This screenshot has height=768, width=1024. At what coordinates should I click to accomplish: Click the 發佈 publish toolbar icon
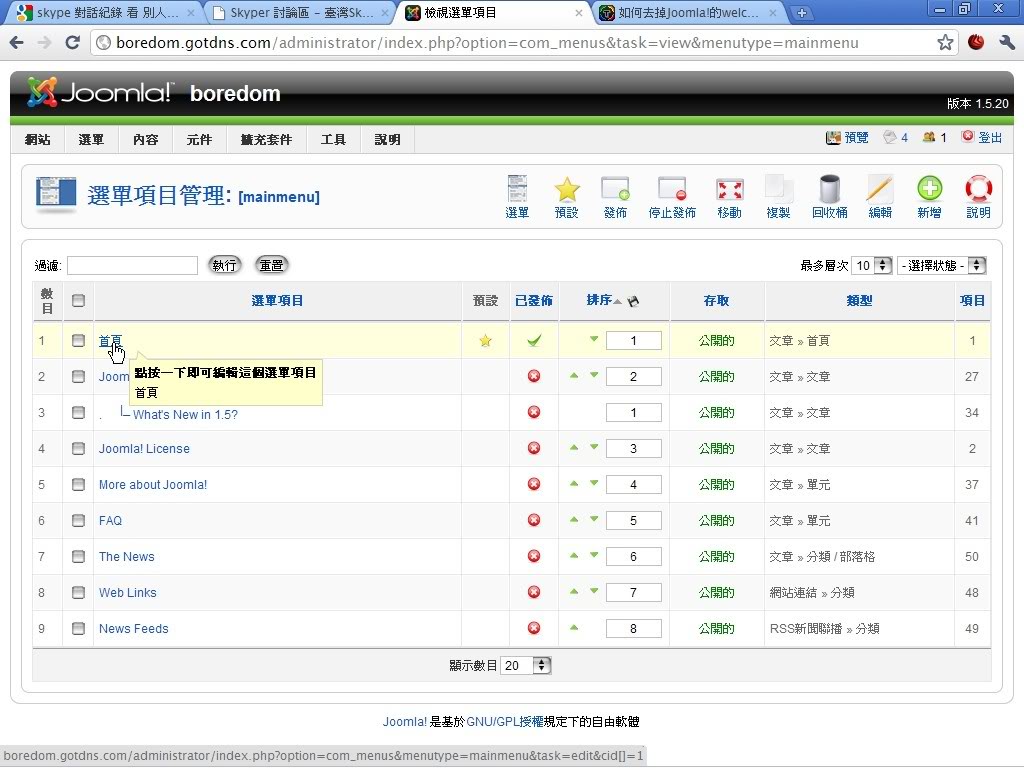click(615, 197)
